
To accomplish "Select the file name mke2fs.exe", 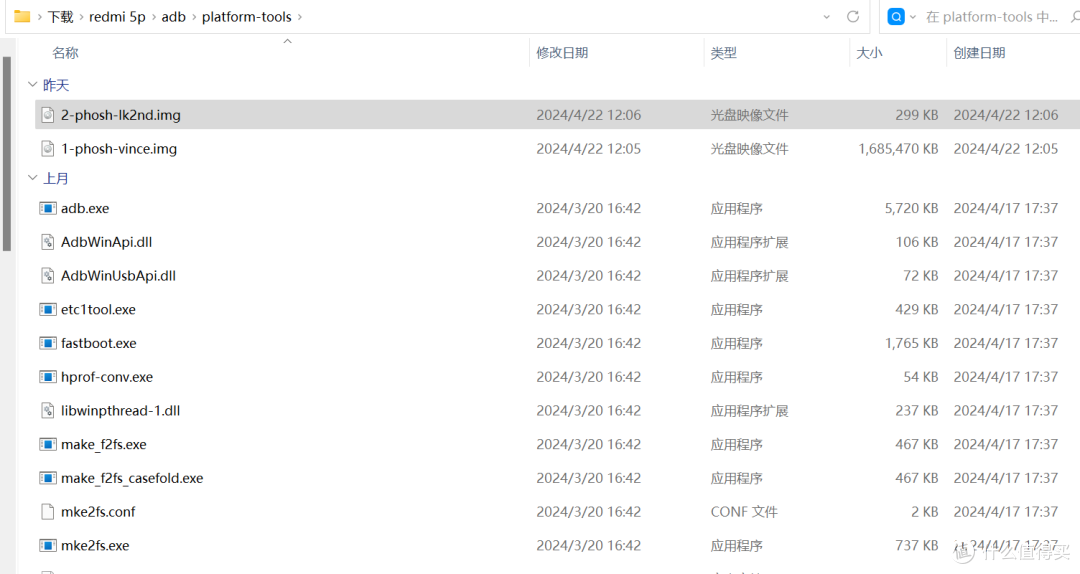I will [95, 546].
